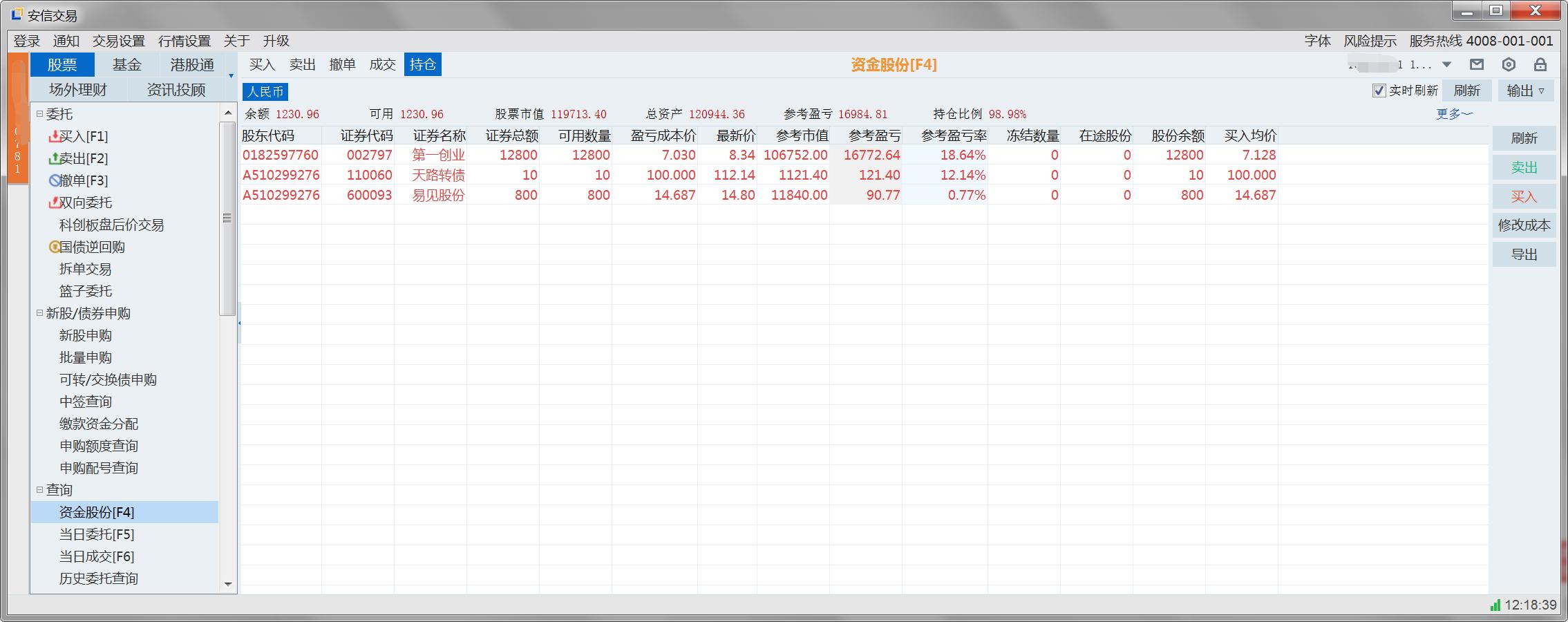This screenshot has height=622, width=1568.
Task: Click 字体 in the top bar
Action: pyautogui.click(x=1318, y=41)
